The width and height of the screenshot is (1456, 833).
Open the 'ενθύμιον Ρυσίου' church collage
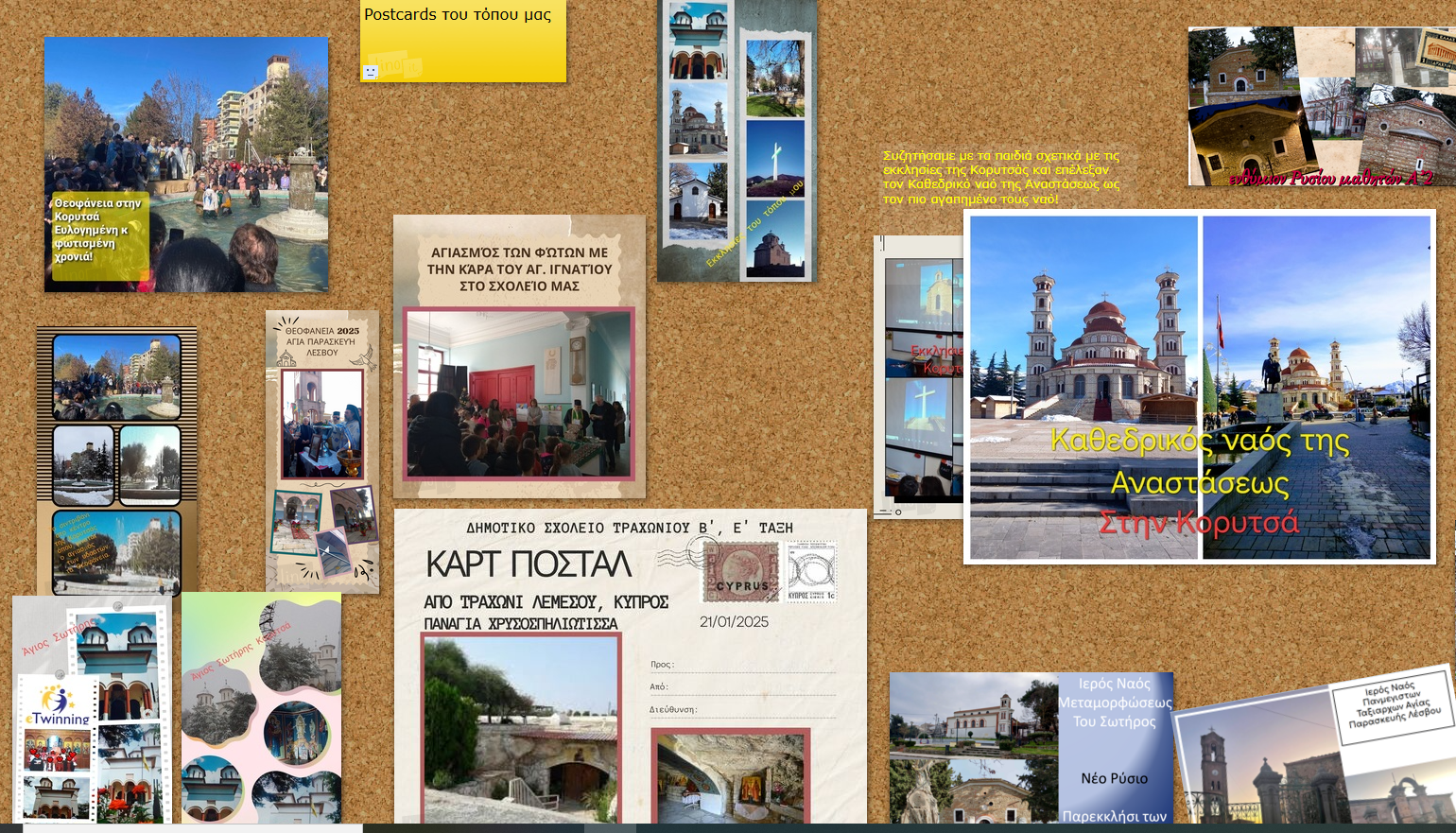(1321, 106)
